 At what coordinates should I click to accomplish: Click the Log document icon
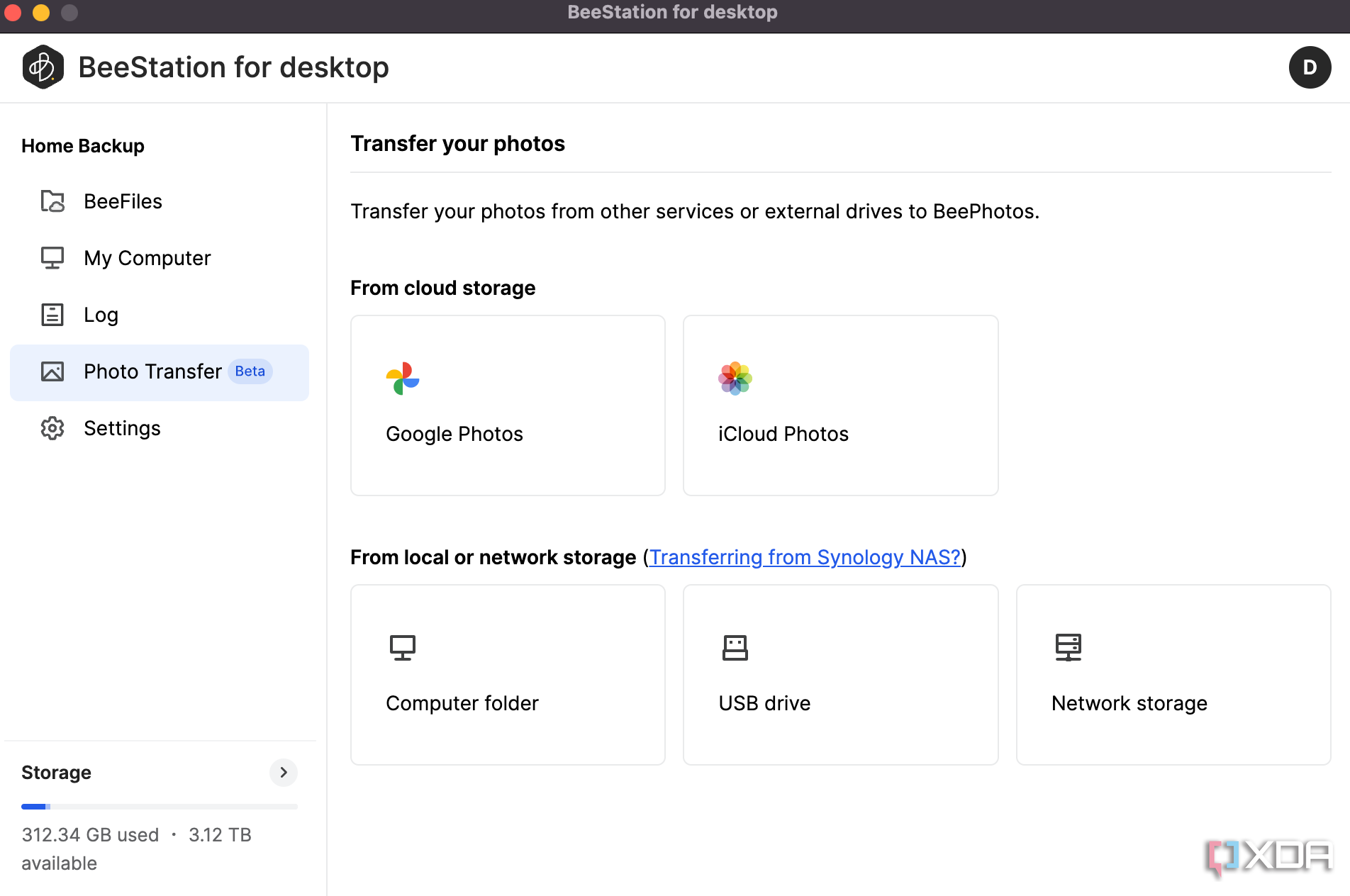52,315
